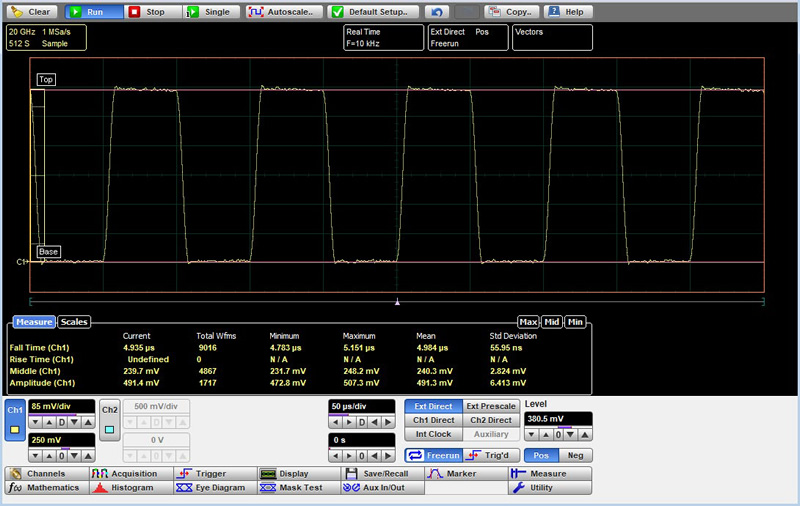The width and height of the screenshot is (800, 506).
Task: Set trigger slope to Neg
Action: [576, 455]
